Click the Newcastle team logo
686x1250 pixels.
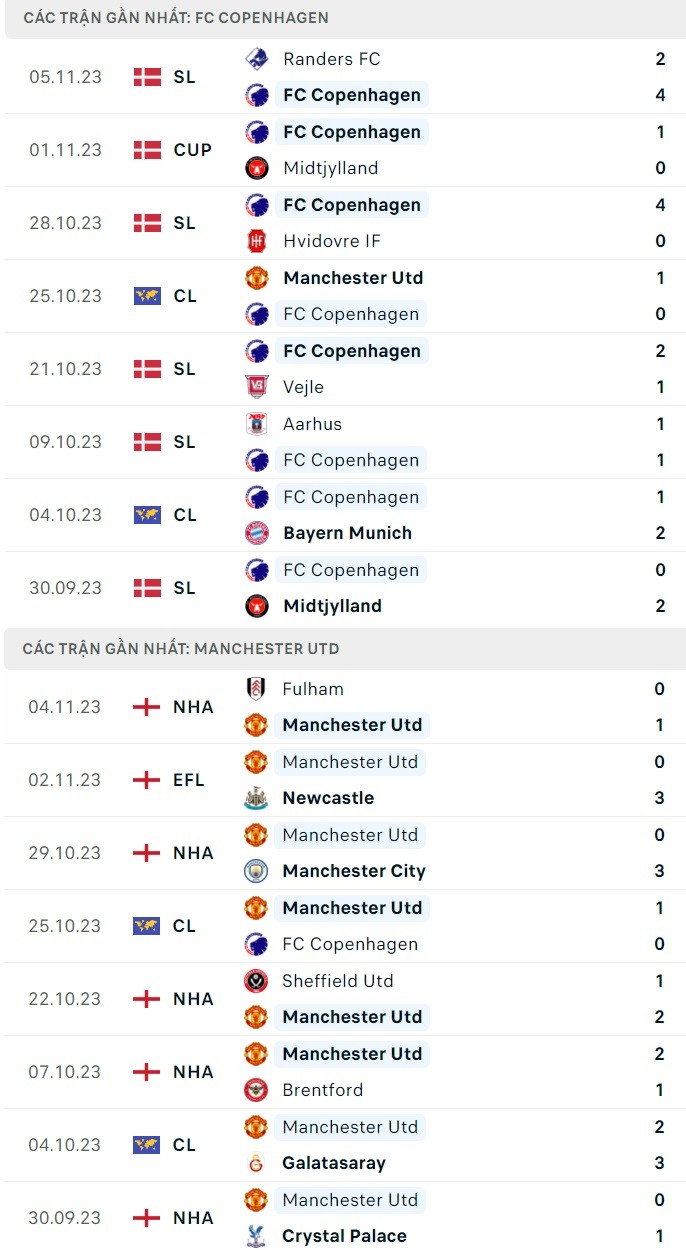pos(256,798)
